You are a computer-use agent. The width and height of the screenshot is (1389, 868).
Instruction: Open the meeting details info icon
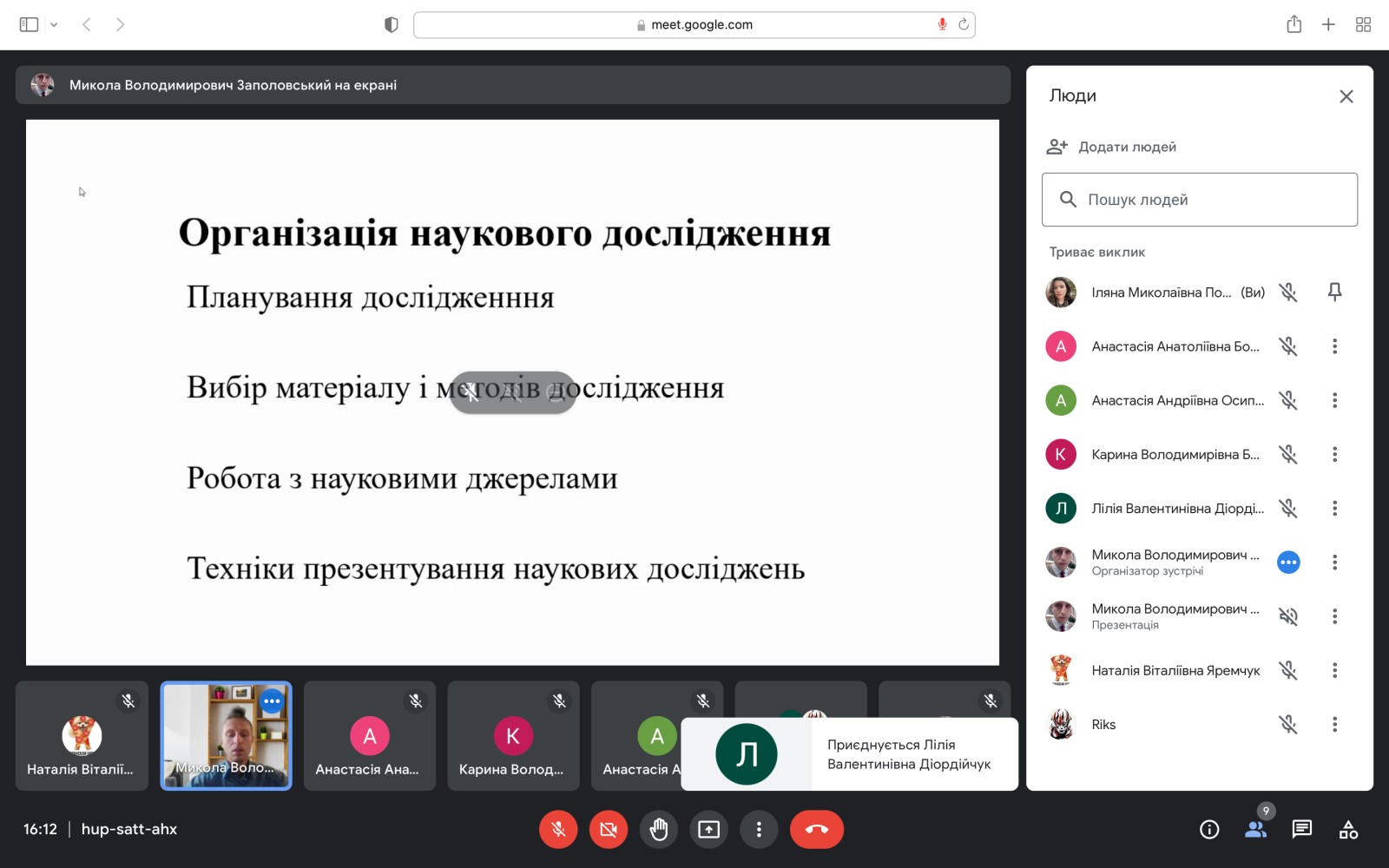(x=1208, y=830)
